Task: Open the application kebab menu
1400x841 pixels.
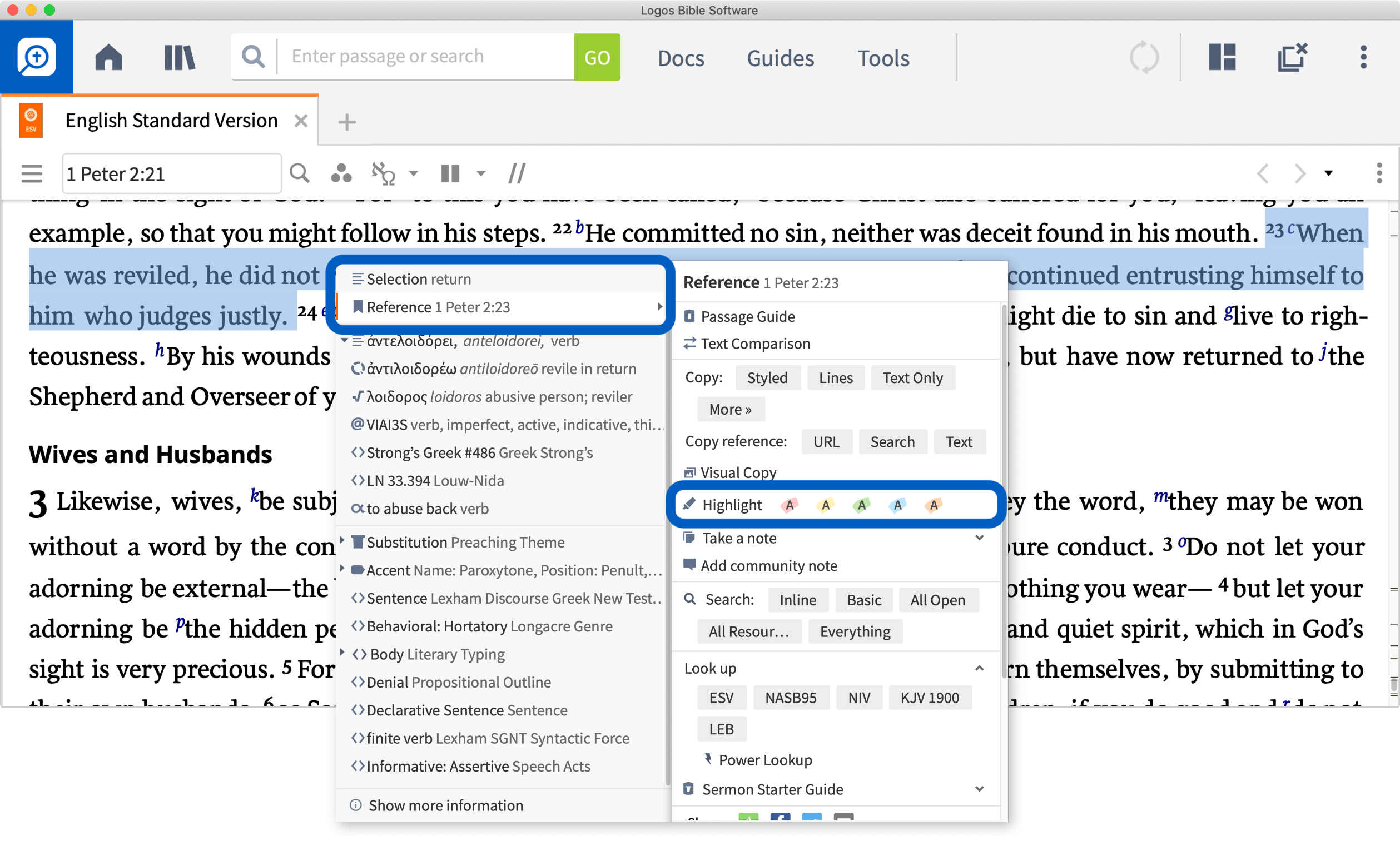Action: (1363, 57)
